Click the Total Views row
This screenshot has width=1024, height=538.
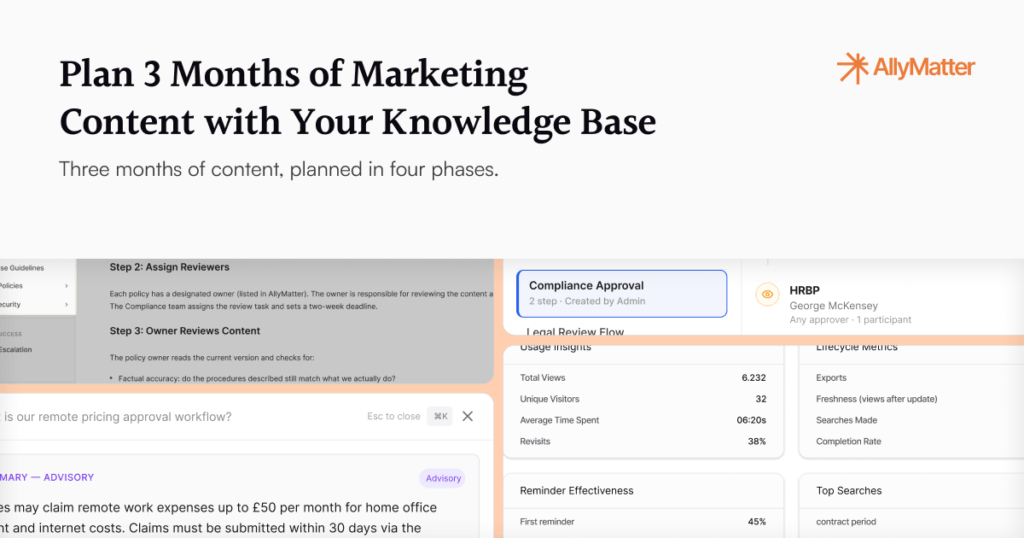[x=643, y=378]
